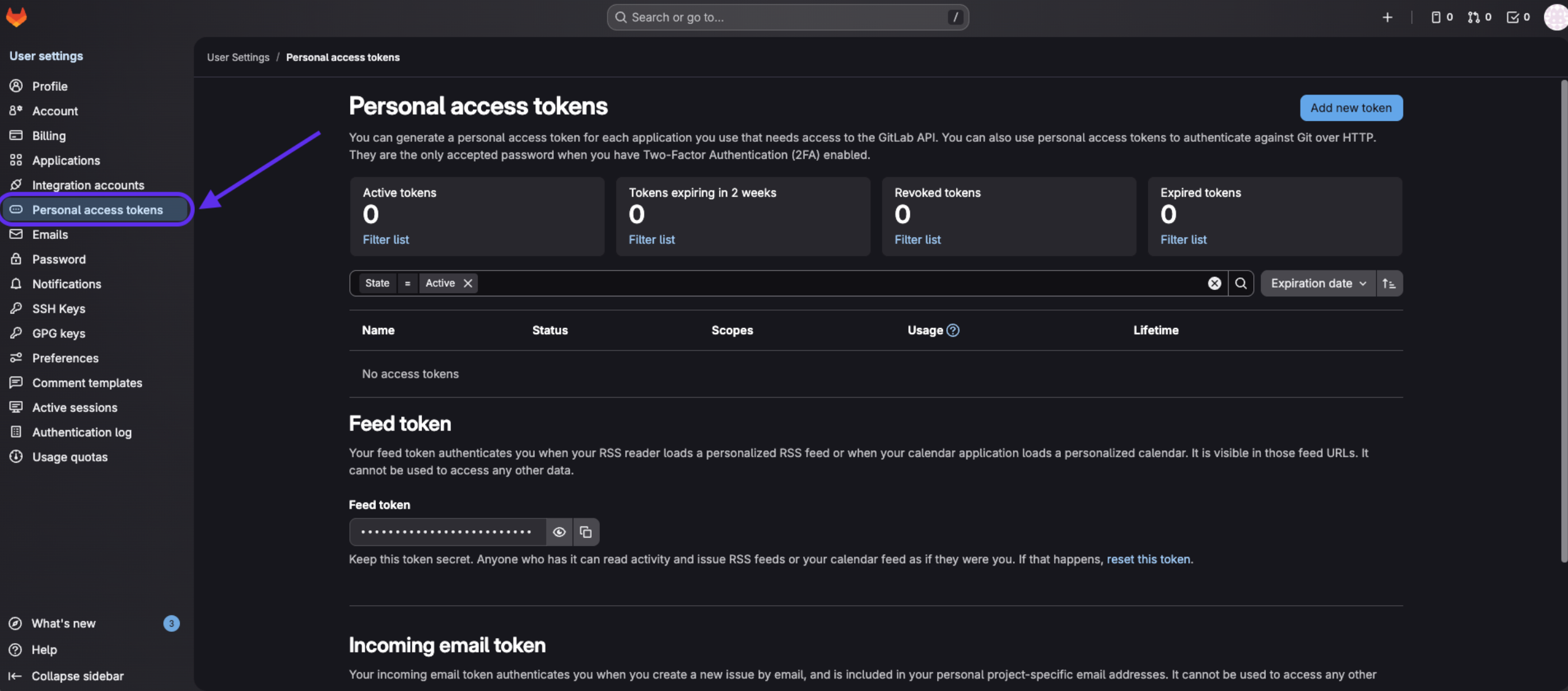Open assigned issues counter icon
The image size is (1568, 691).
click(x=1442, y=17)
